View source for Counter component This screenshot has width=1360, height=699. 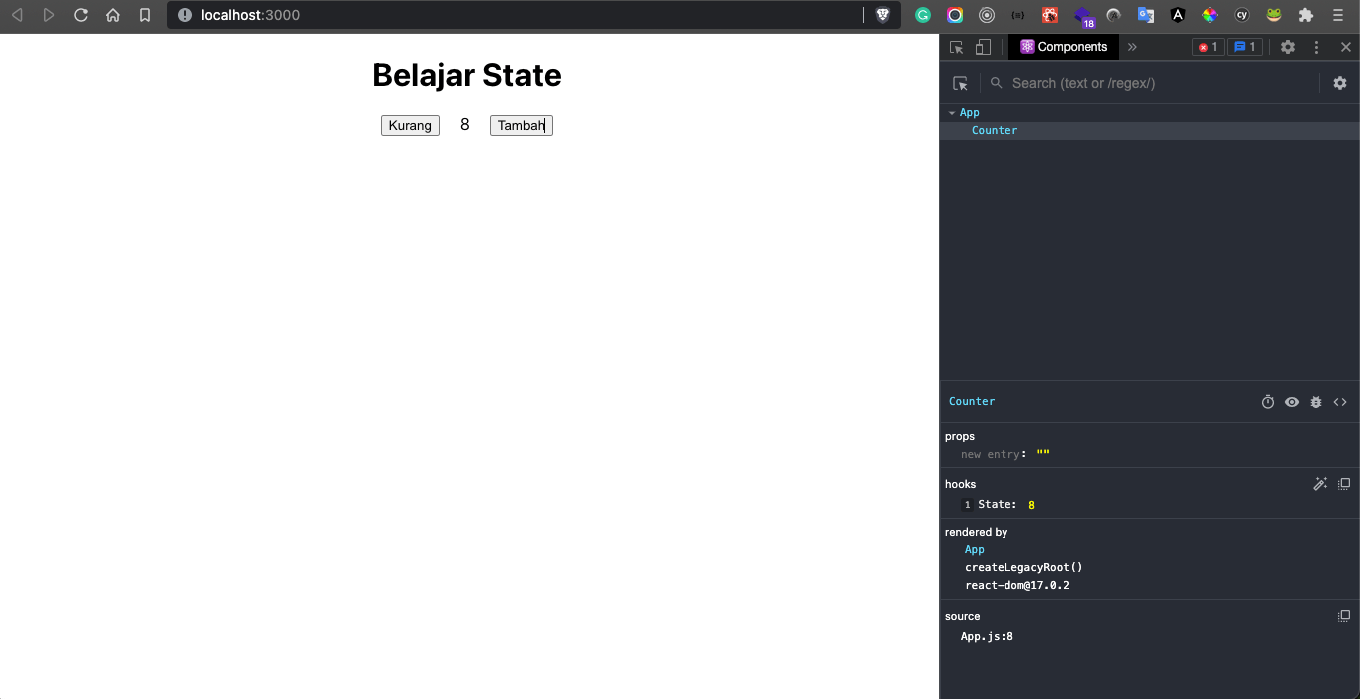coord(1340,402)
